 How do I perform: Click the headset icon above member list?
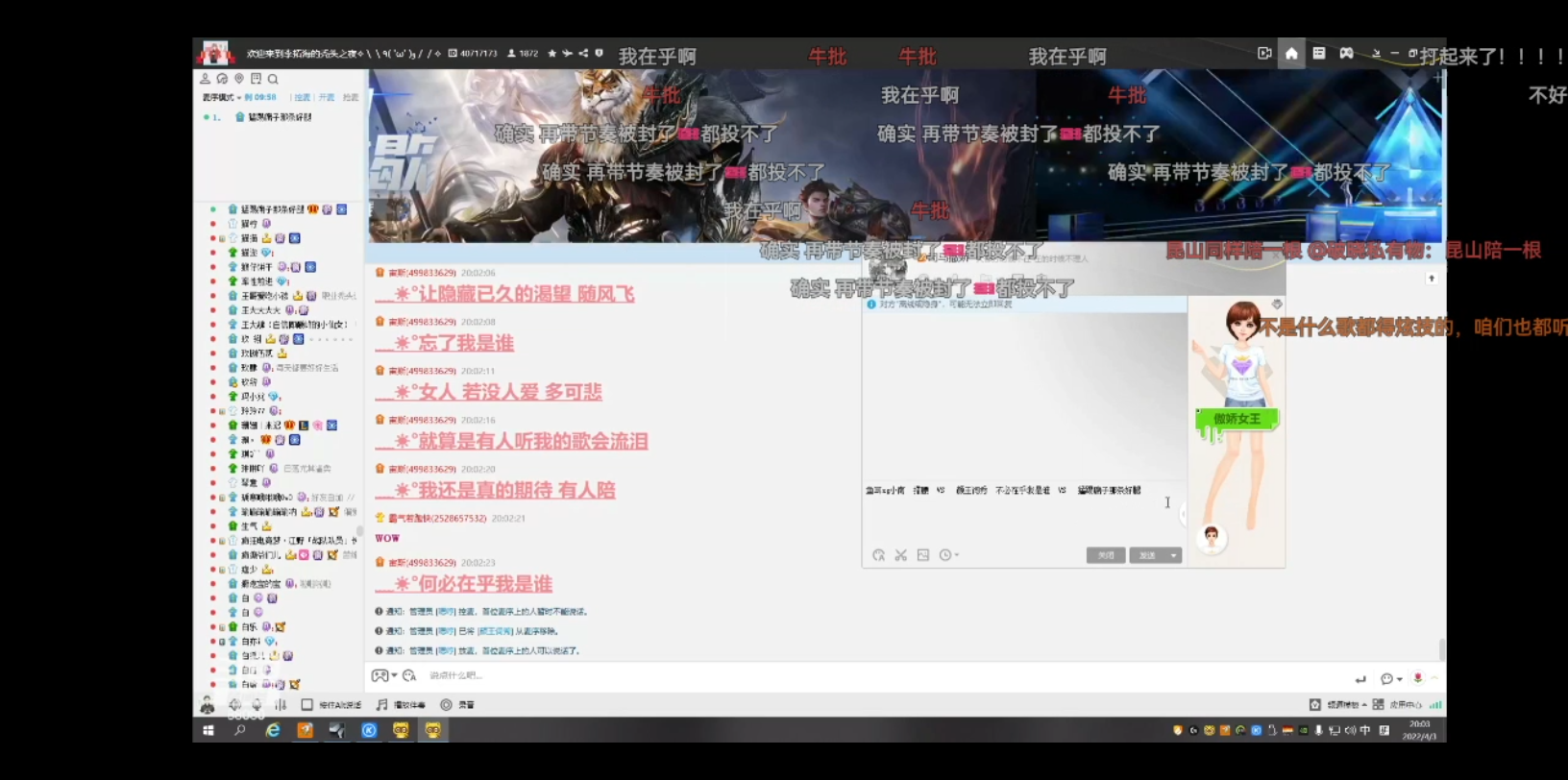(222, 79)
